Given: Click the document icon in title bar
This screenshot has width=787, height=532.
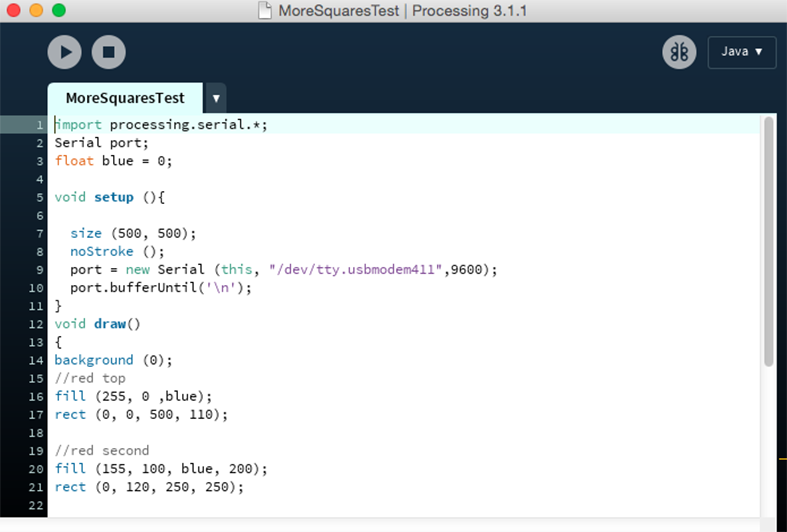Looking at the screenshot, I should (265, 11).
